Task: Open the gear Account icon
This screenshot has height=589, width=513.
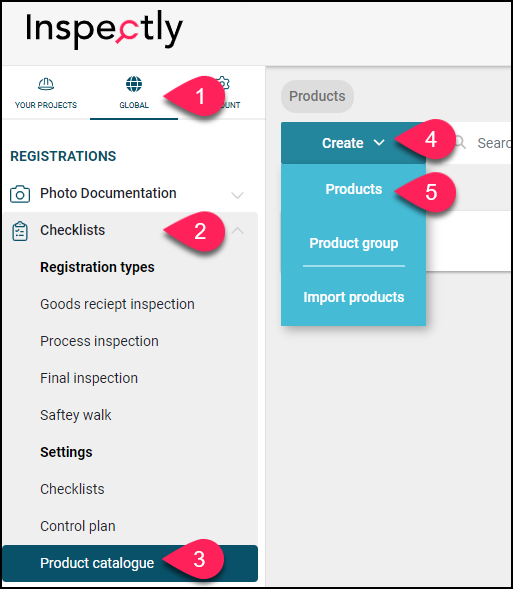Action: [x=223, y=83]
